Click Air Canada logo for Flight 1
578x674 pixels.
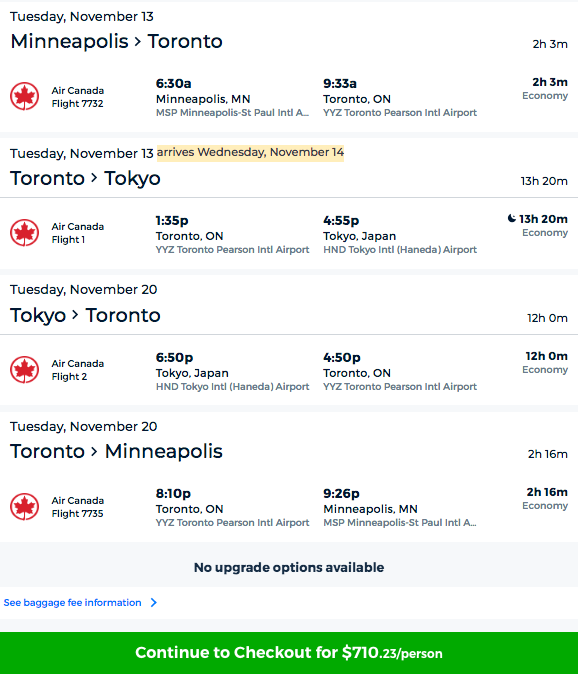pyautogui.click(x=24, y=233)
